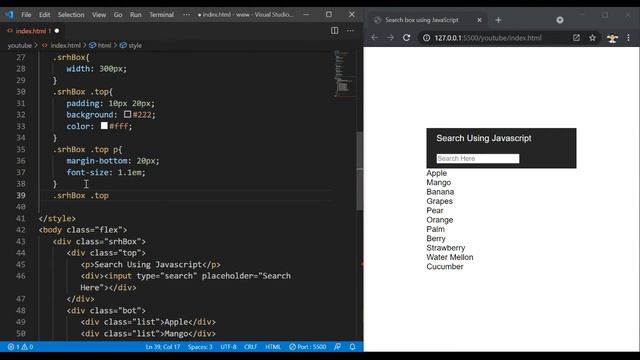
Task: Click the browser tab-bar circle icon
Action: 560,20
